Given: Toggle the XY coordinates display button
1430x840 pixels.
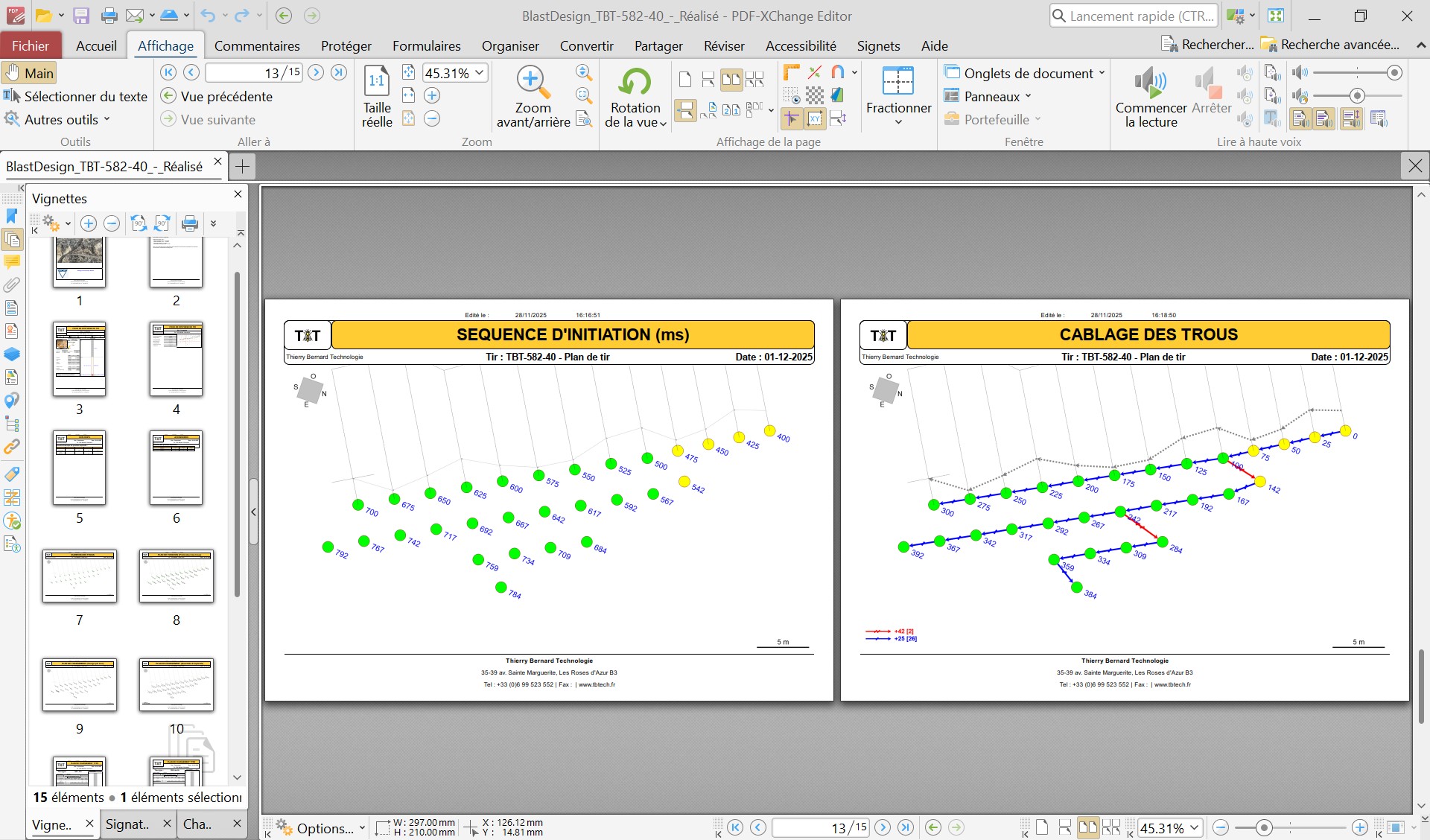Looking at the screenshot, I should (815, 118).
